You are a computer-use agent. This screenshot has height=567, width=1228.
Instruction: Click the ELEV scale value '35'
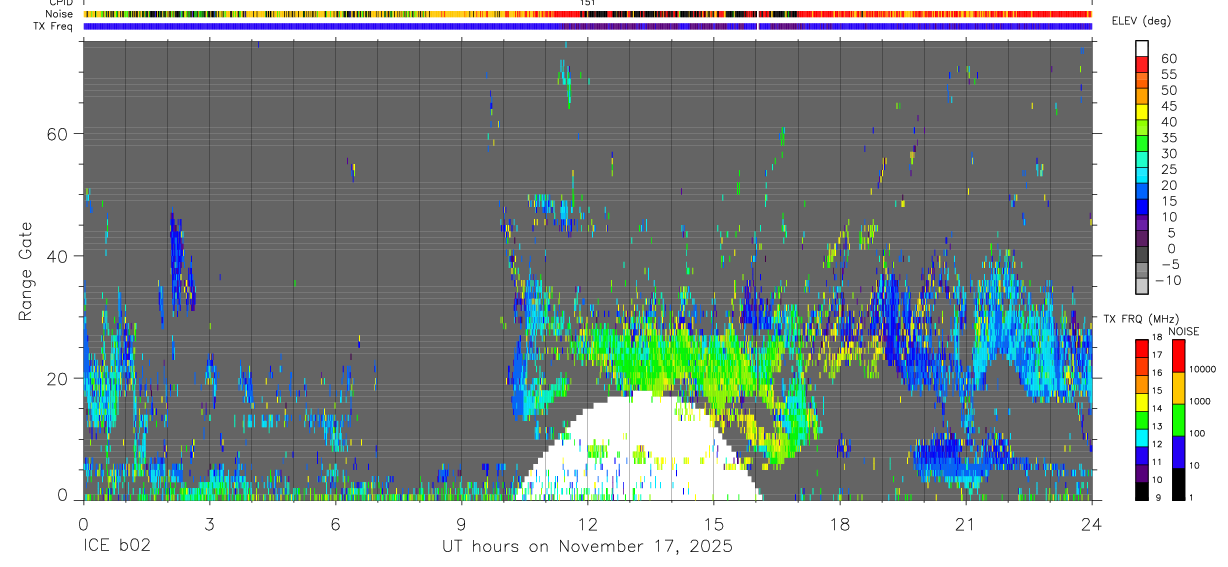(1167, 138)
